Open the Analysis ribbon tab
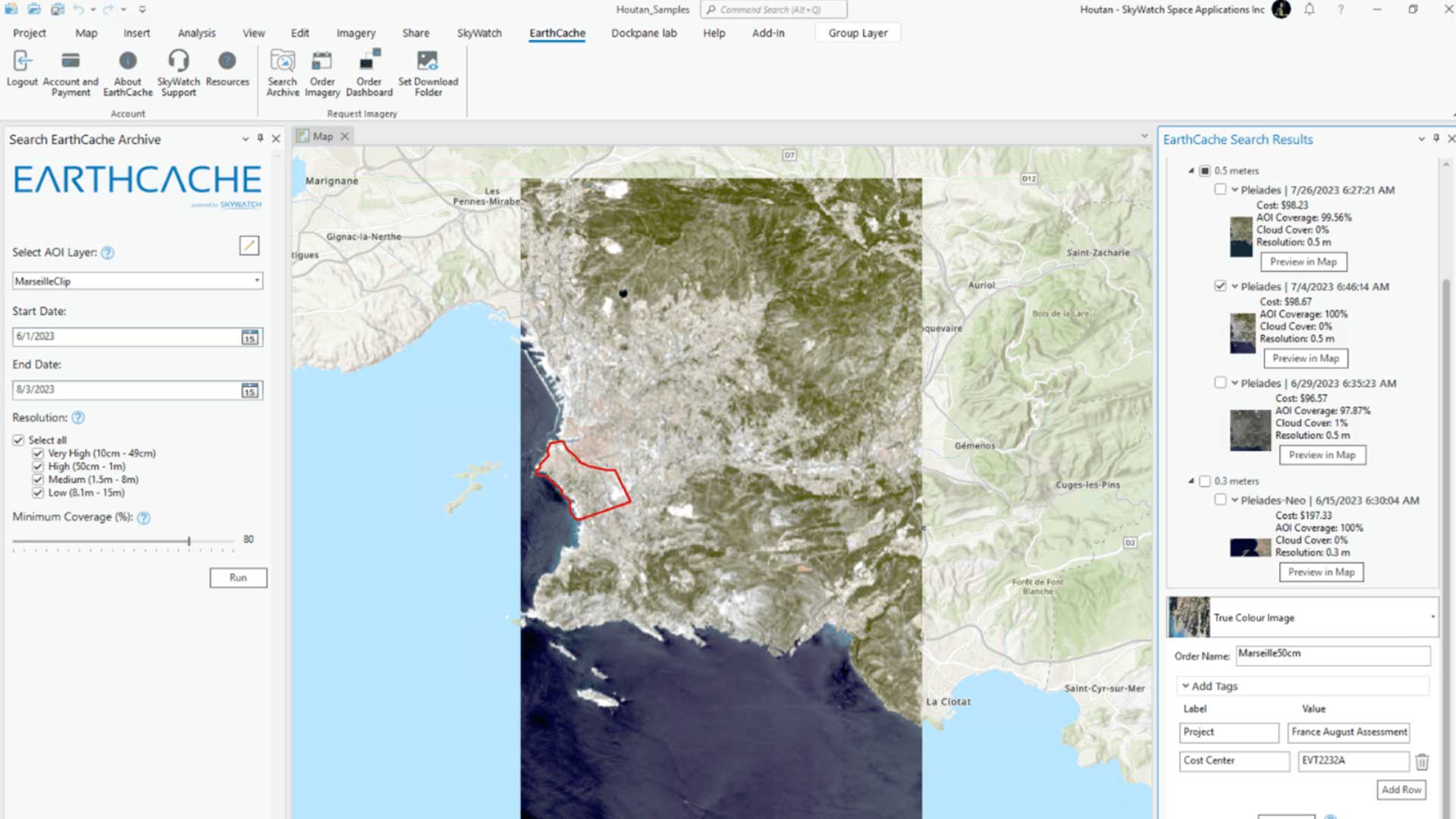The width and height of the screenshot is (1456, 819). coord(196,33)
